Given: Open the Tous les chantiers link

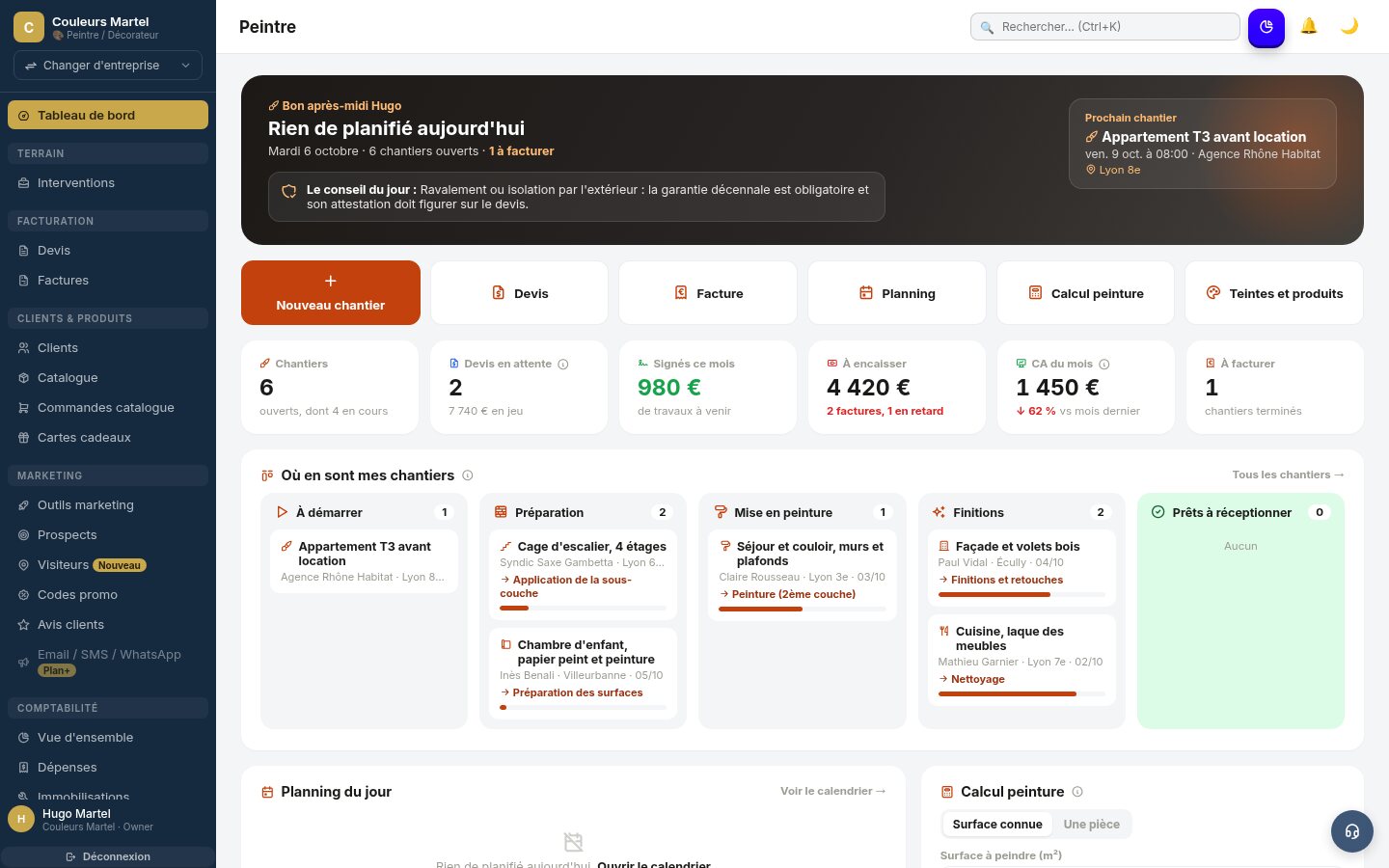Looking at the screenshot, I should (1288, 475).
